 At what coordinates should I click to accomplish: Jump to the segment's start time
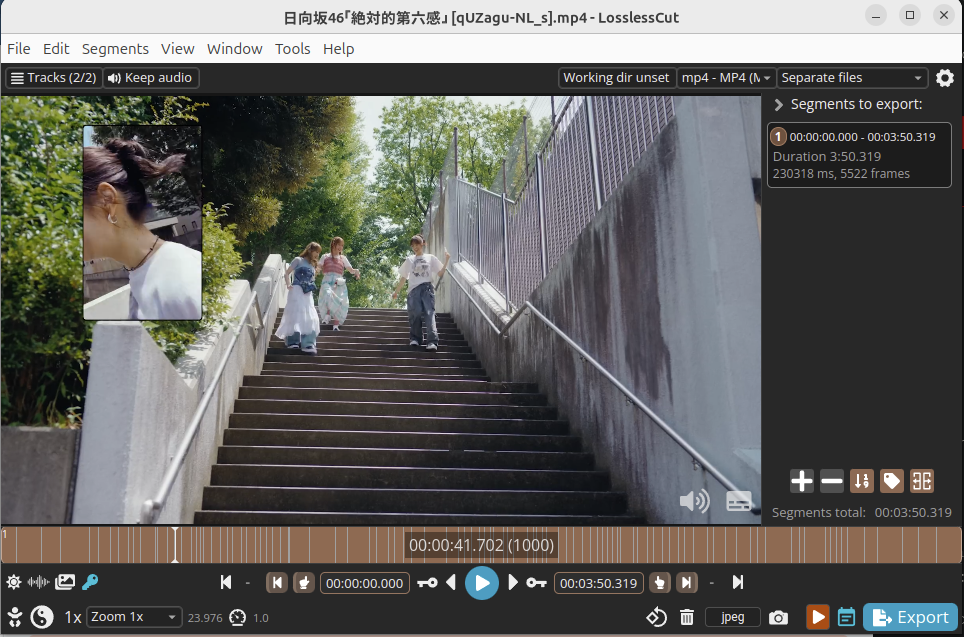[x=277, y=582]
